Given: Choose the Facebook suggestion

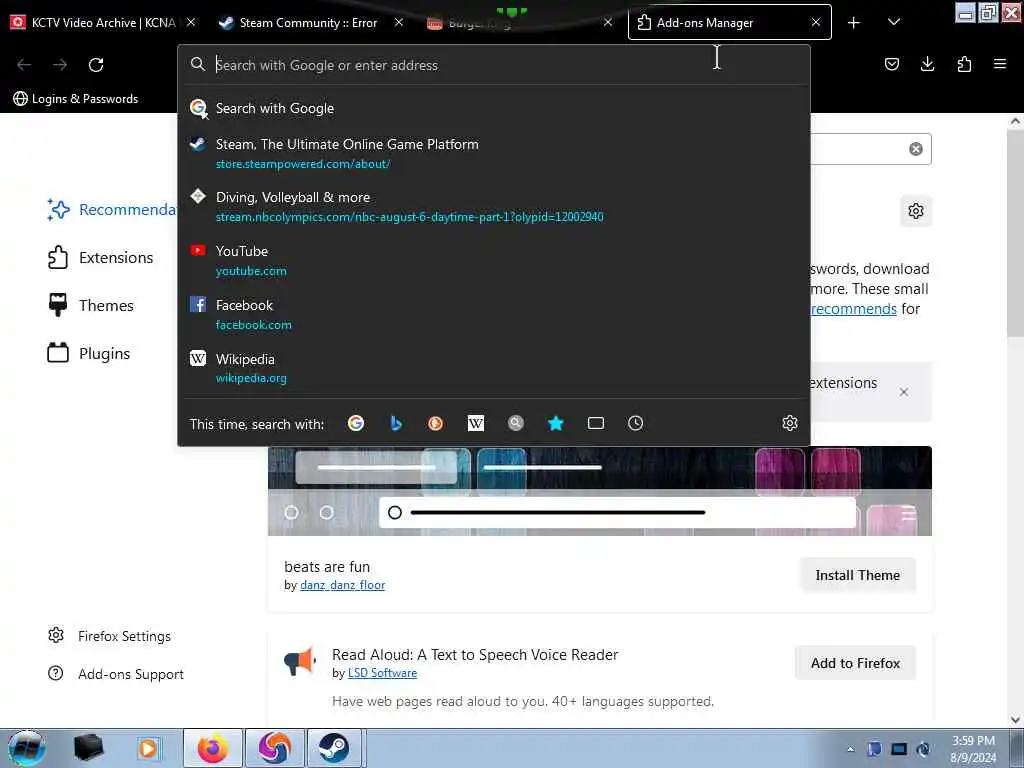Looking at the screenshot, I should [494, 314].
